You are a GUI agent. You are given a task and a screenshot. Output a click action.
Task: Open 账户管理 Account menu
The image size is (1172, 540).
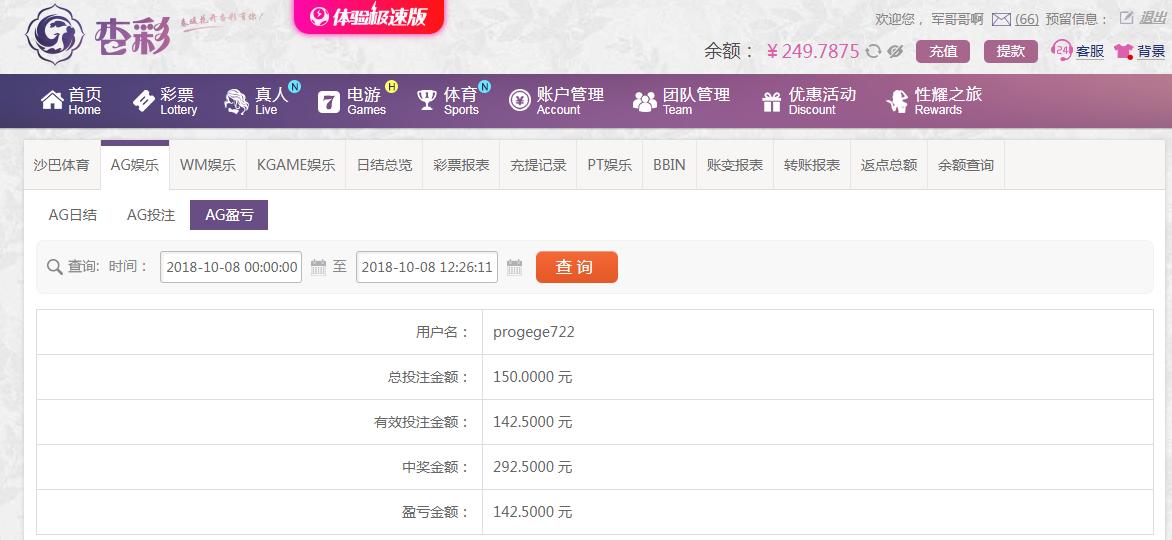[570, 101]
